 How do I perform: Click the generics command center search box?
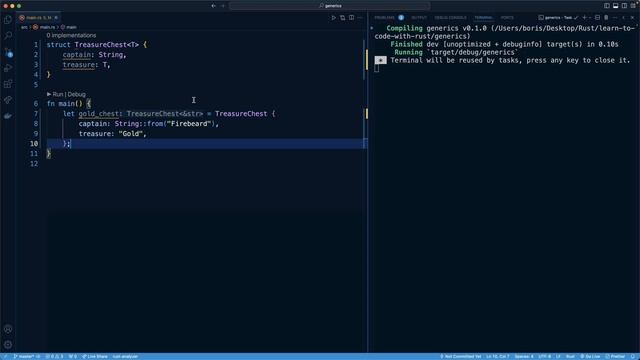(330, 6)
